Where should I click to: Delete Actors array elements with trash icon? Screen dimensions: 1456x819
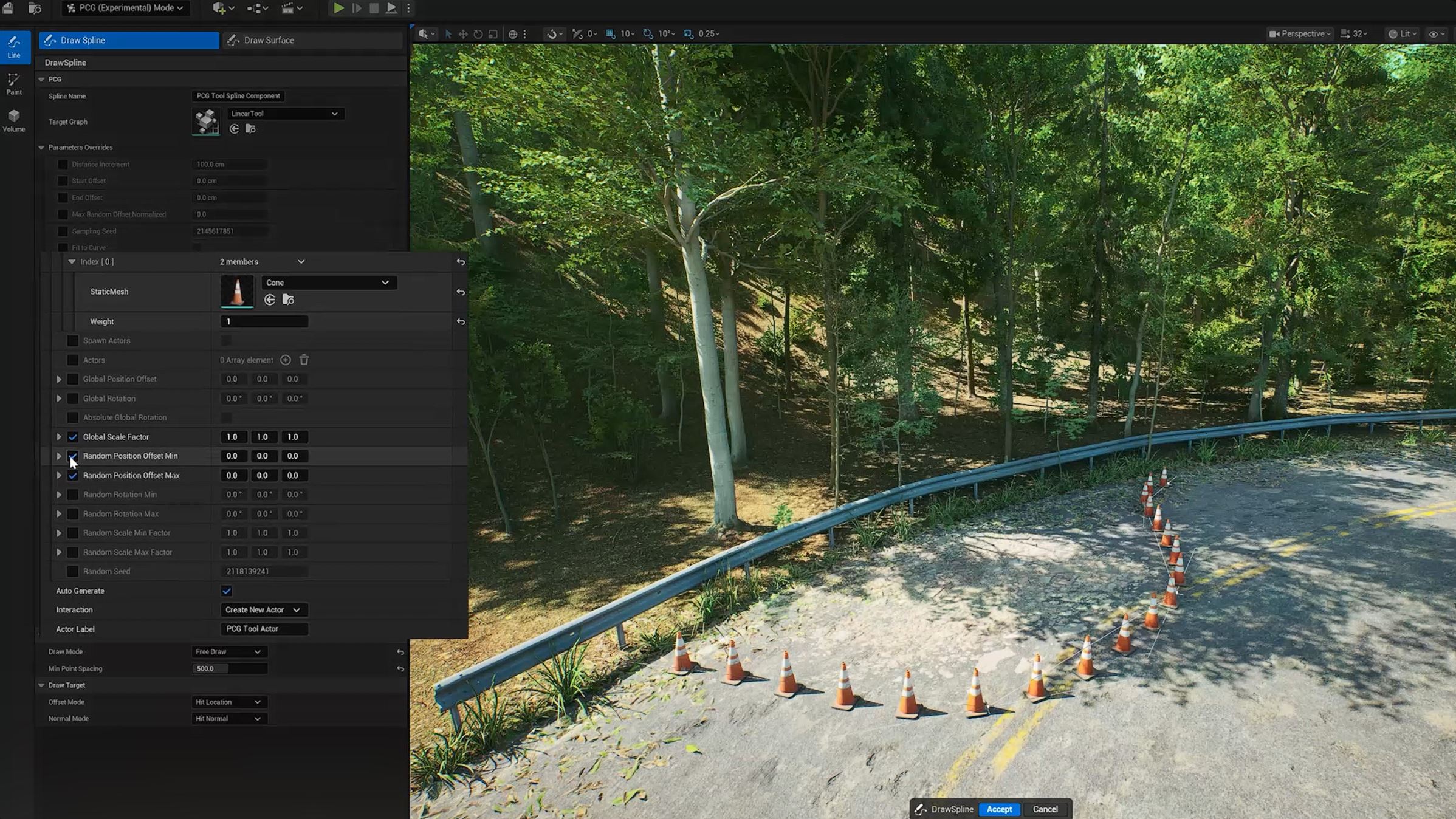click(304, 360)
